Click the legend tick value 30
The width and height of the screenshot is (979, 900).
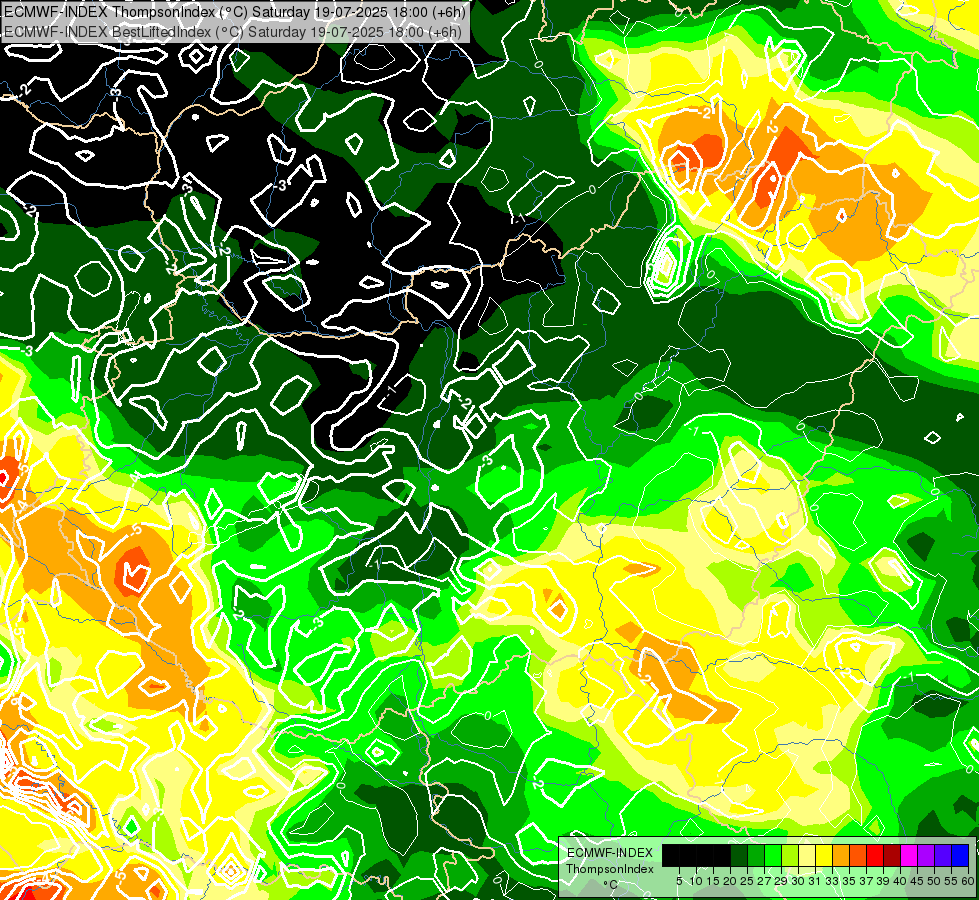click(x=798, y=881)
